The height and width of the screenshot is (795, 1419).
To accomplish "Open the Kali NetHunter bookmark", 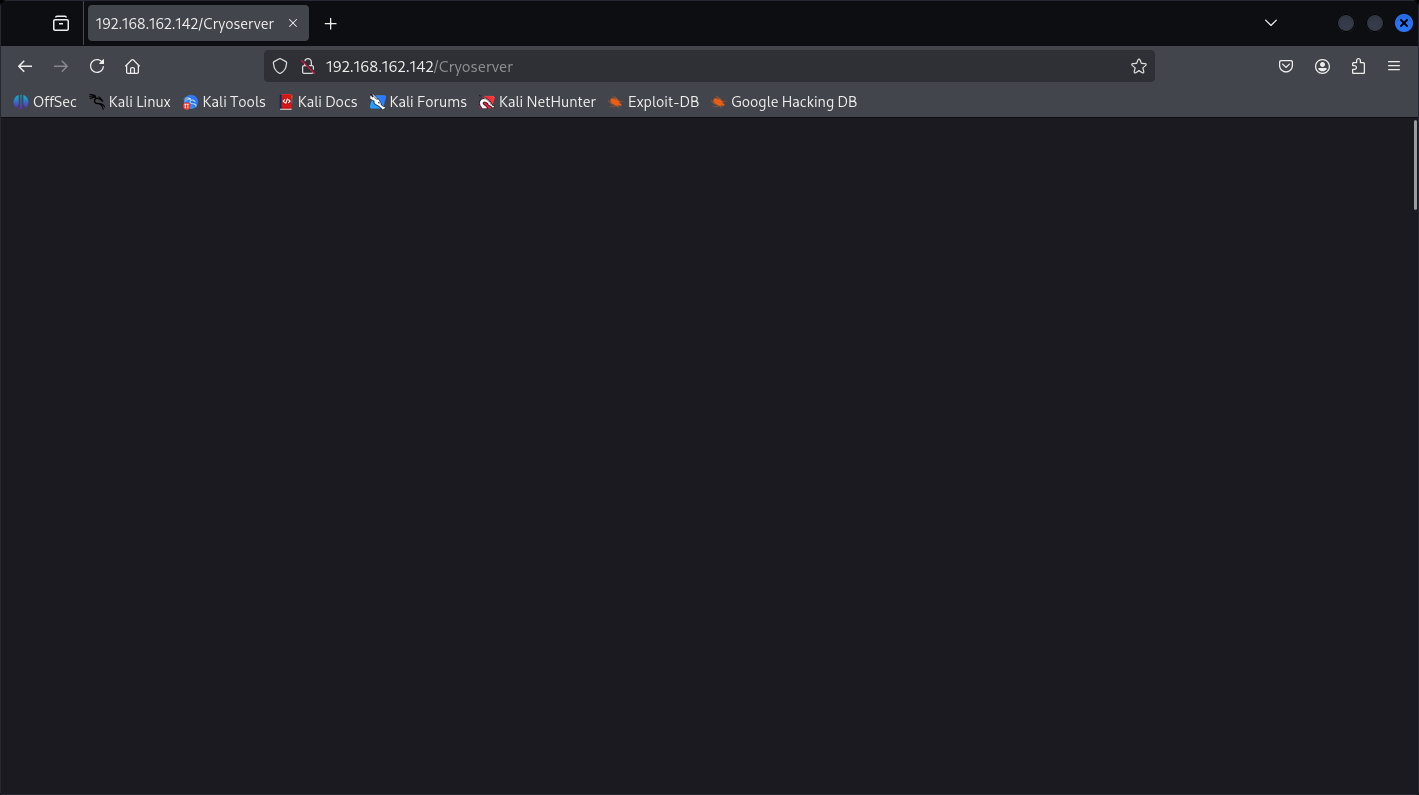I will [537, 102].
